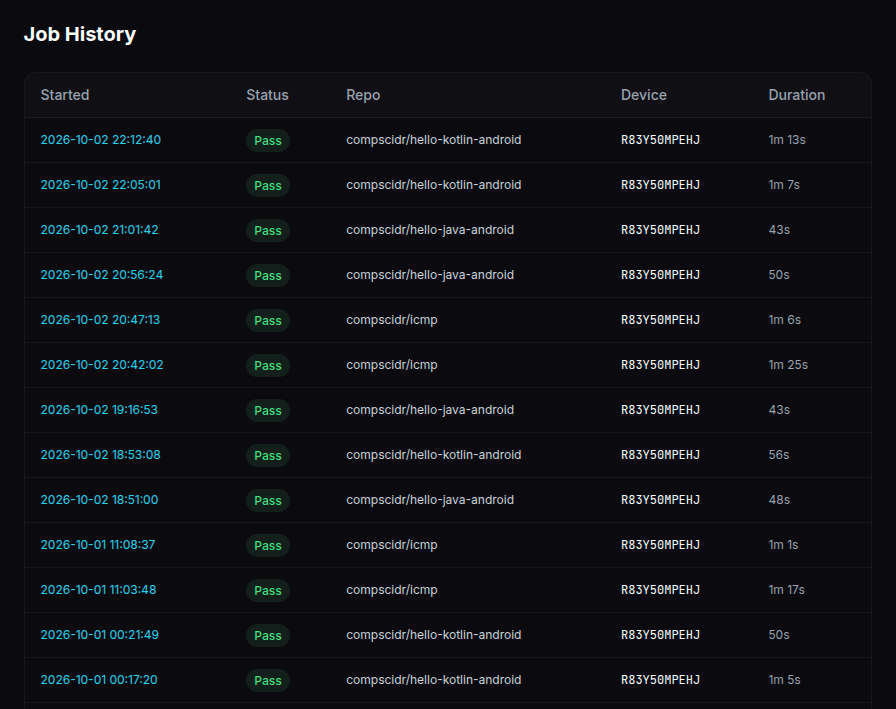Open job started 2026-10-02 22:12:40

101,140
